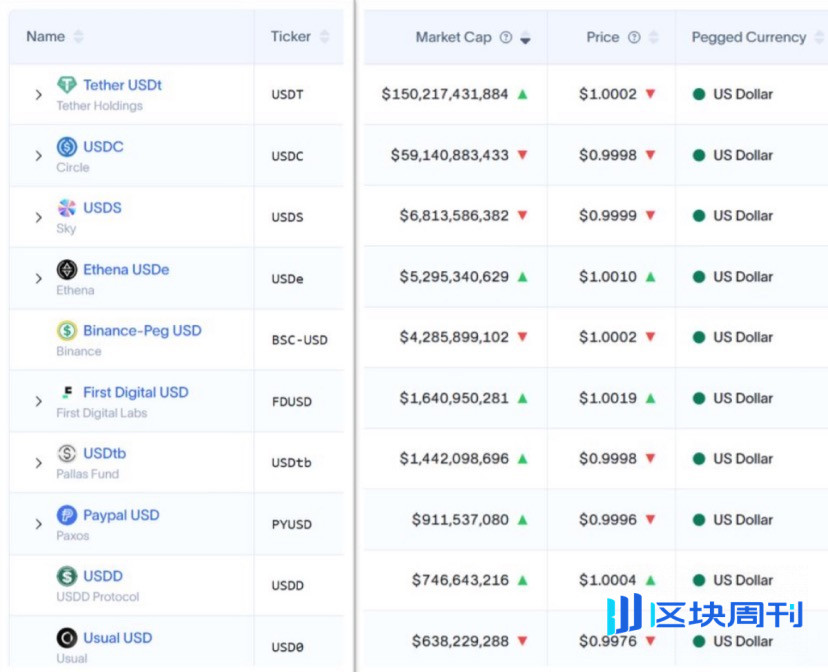Screen dimensions: 828x672
Task: Click the Market Cap help question icon
Action: click(506, 37)
